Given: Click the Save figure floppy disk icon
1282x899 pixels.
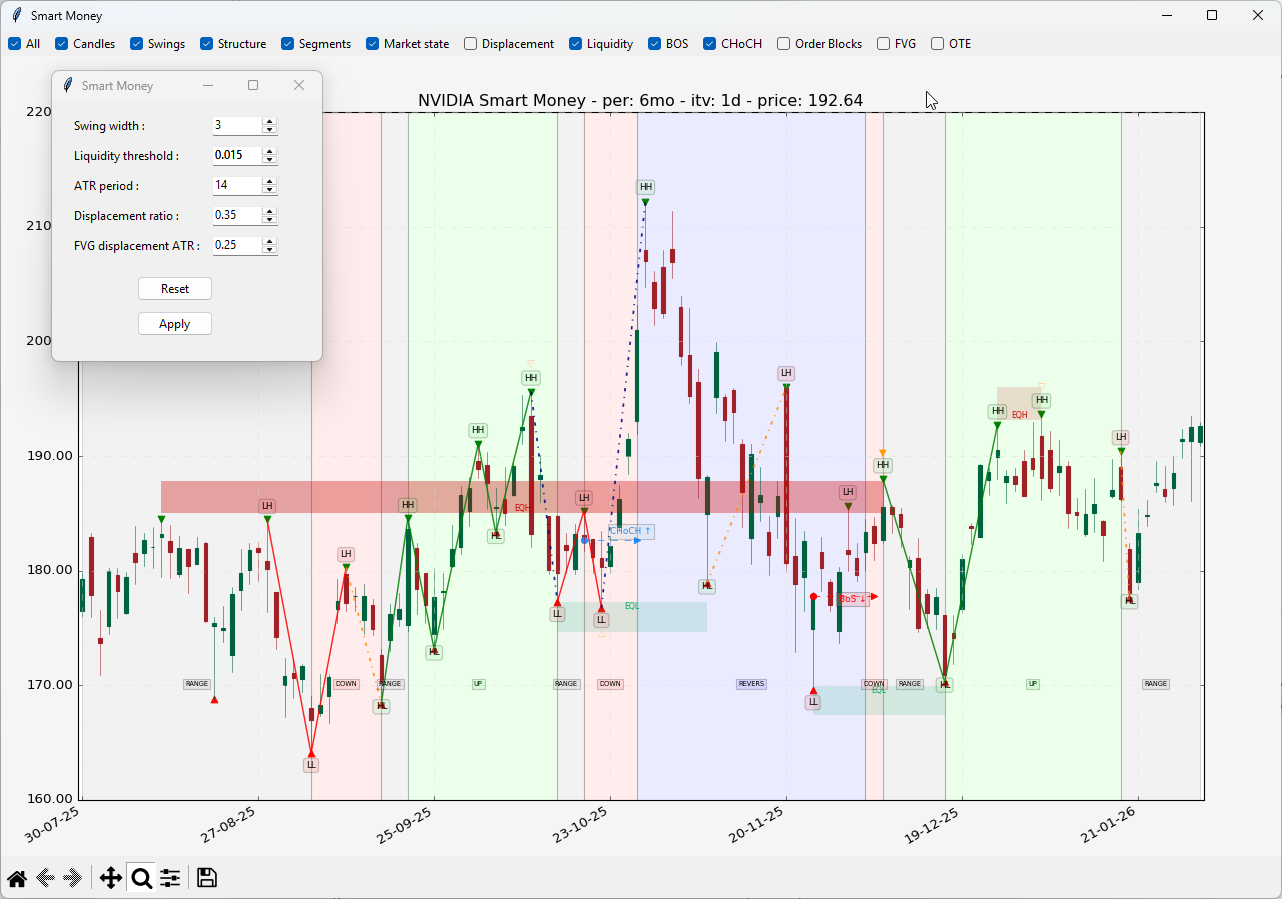Looking at the screenshot, I should [x=207, y=878].
